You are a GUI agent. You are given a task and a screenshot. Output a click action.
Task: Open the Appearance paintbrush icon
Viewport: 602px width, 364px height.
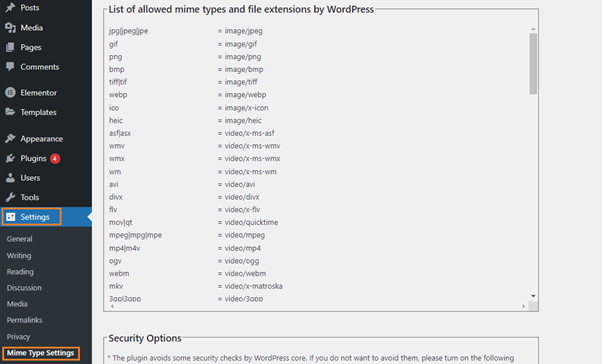point(10,139)
